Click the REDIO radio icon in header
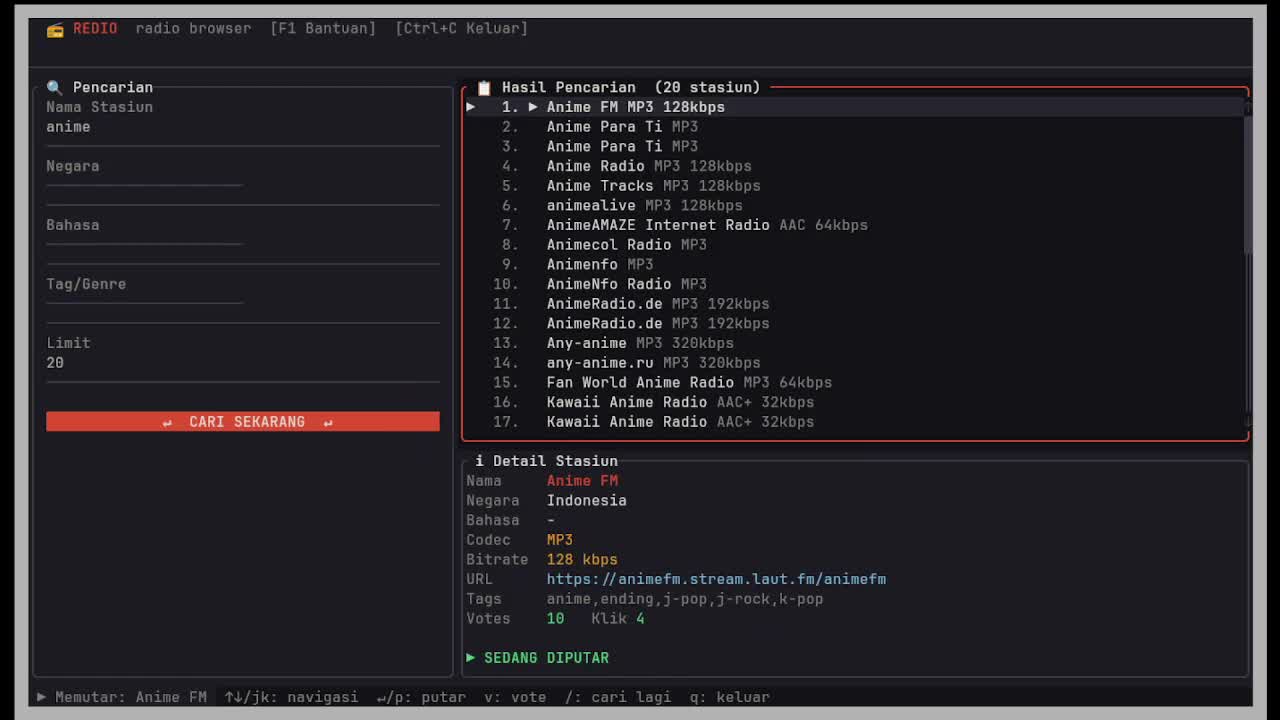The image size is (1280, 720). coord(55,29)
